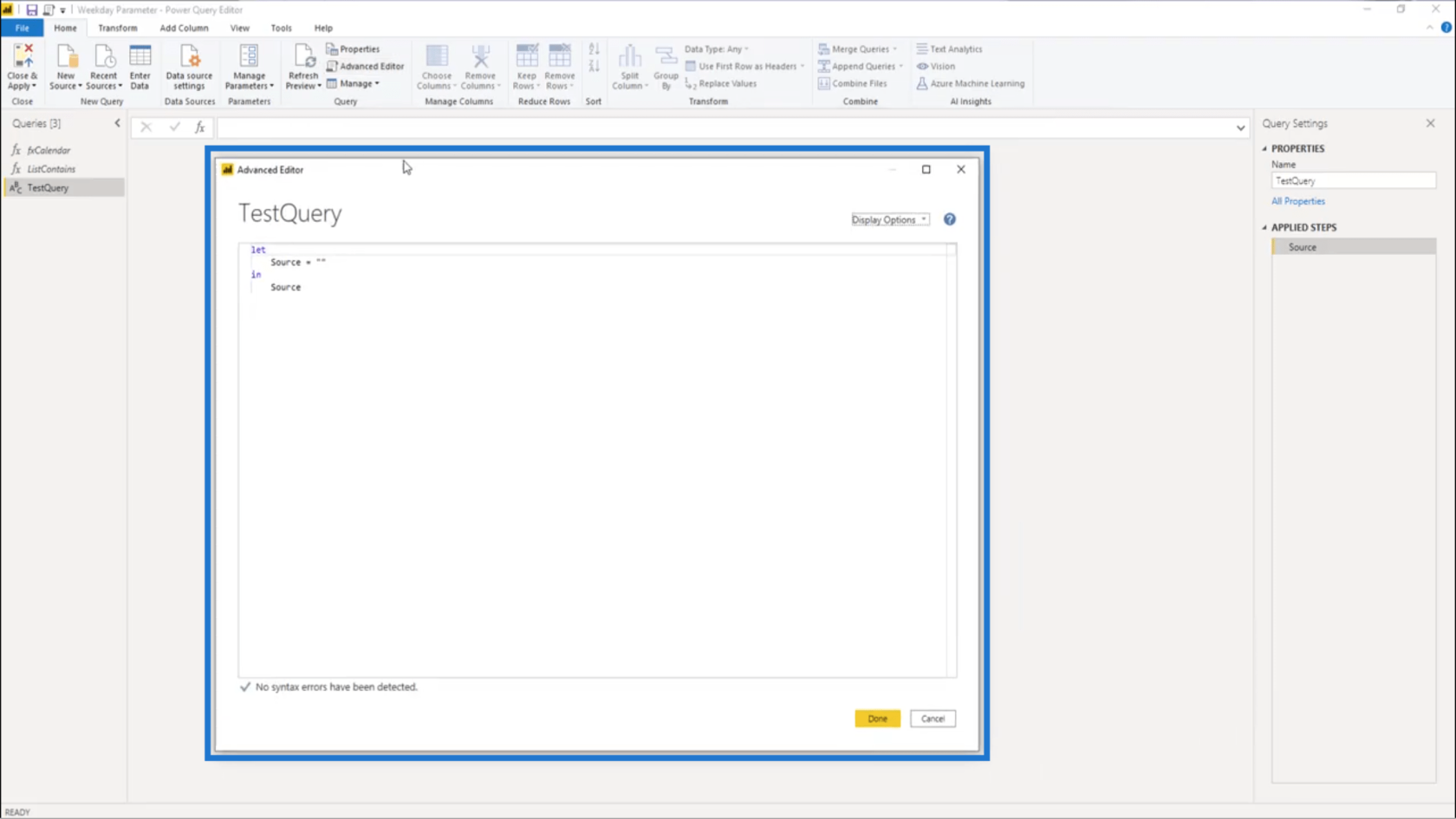Open the File tab
Screen dimensions: 1456x819
pyautogui.click(x=22, y=28)
